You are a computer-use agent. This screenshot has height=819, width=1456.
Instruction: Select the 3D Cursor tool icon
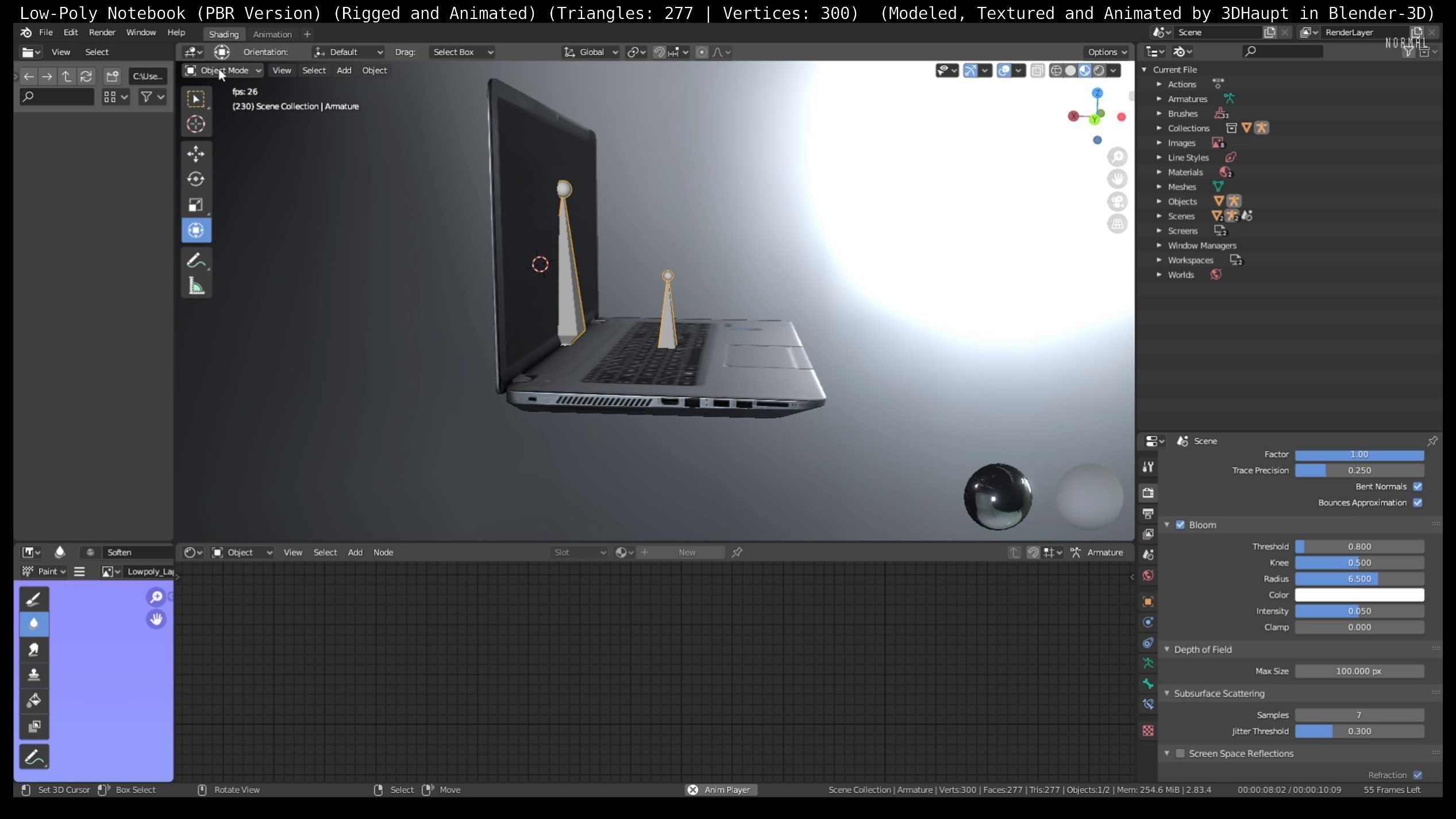point(196,124)
